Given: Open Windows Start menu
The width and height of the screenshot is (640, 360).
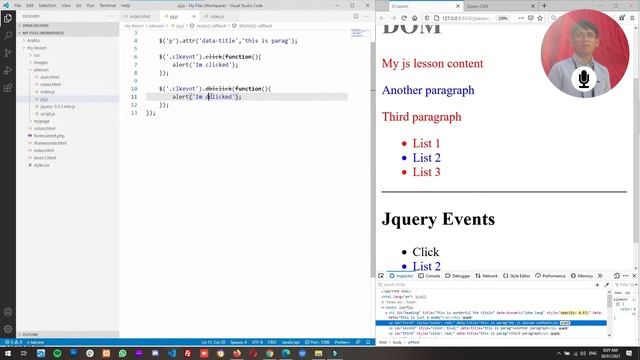Looking at the screenshot, I should 8,353.
